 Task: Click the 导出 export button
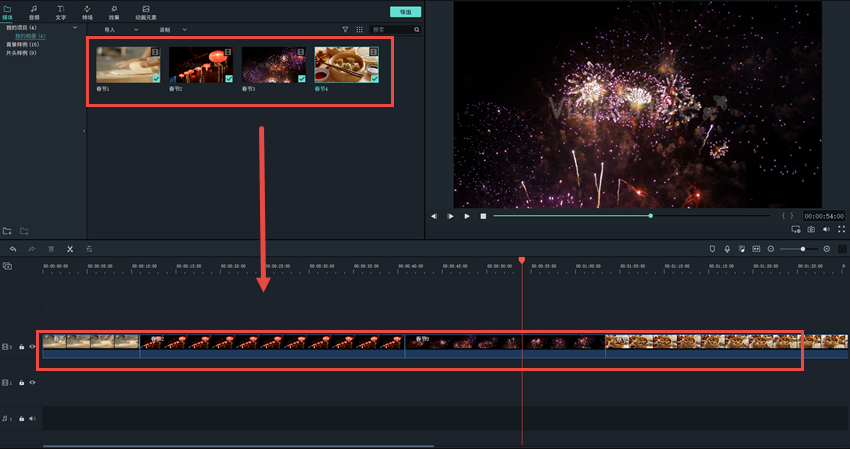(405, 12)
